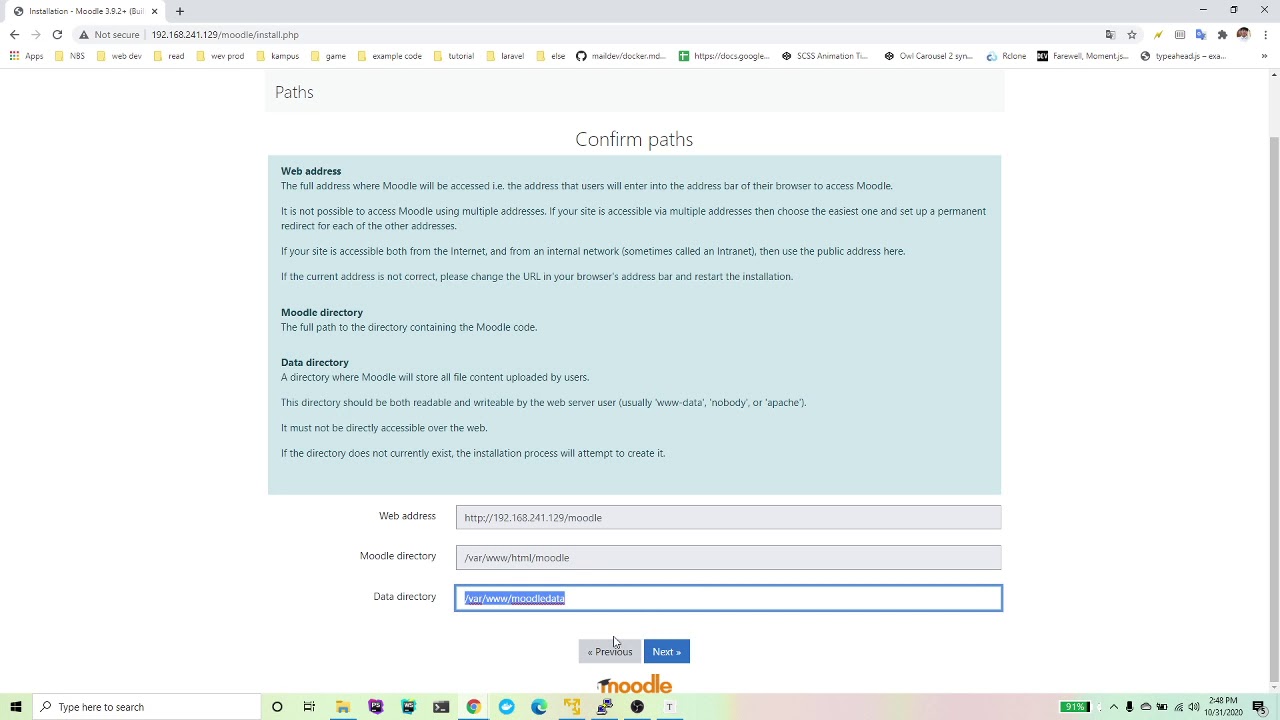Open the else bookmarks folder
1280x720 pixels.
pos(551,56)
